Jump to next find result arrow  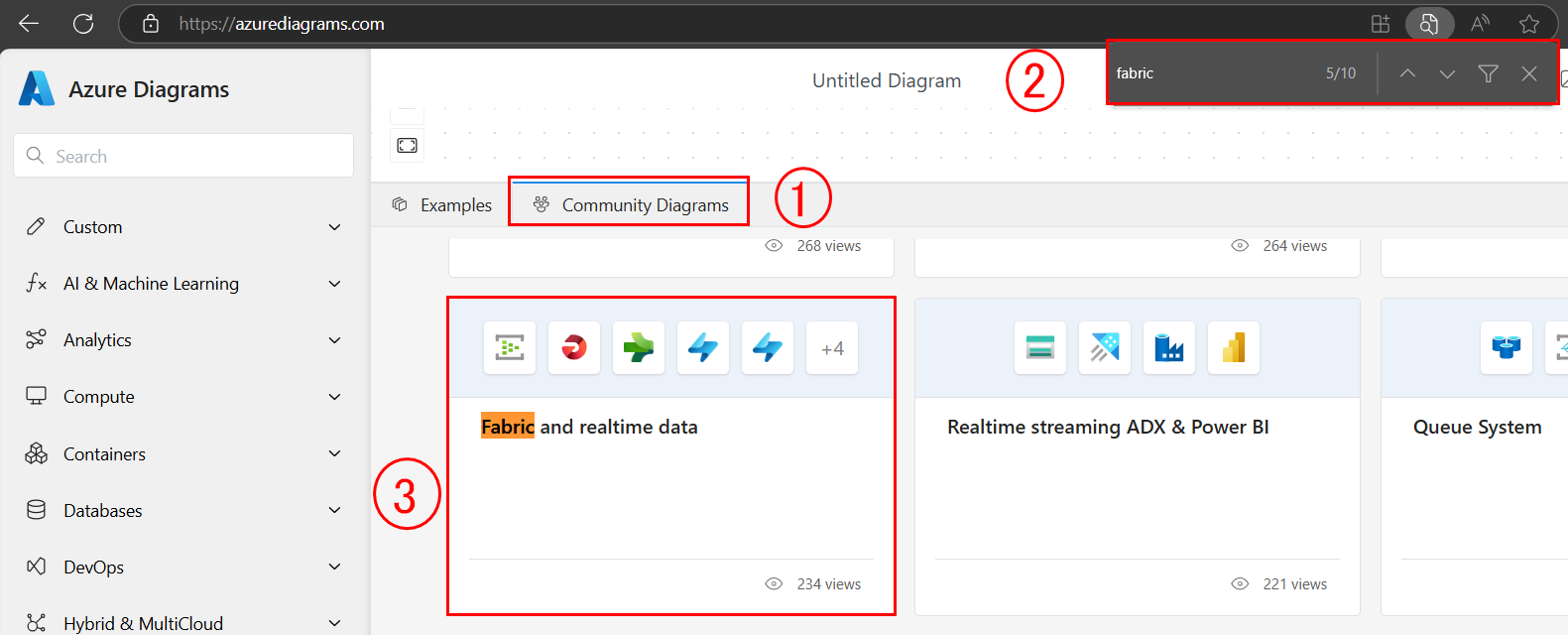(1447, 73)
